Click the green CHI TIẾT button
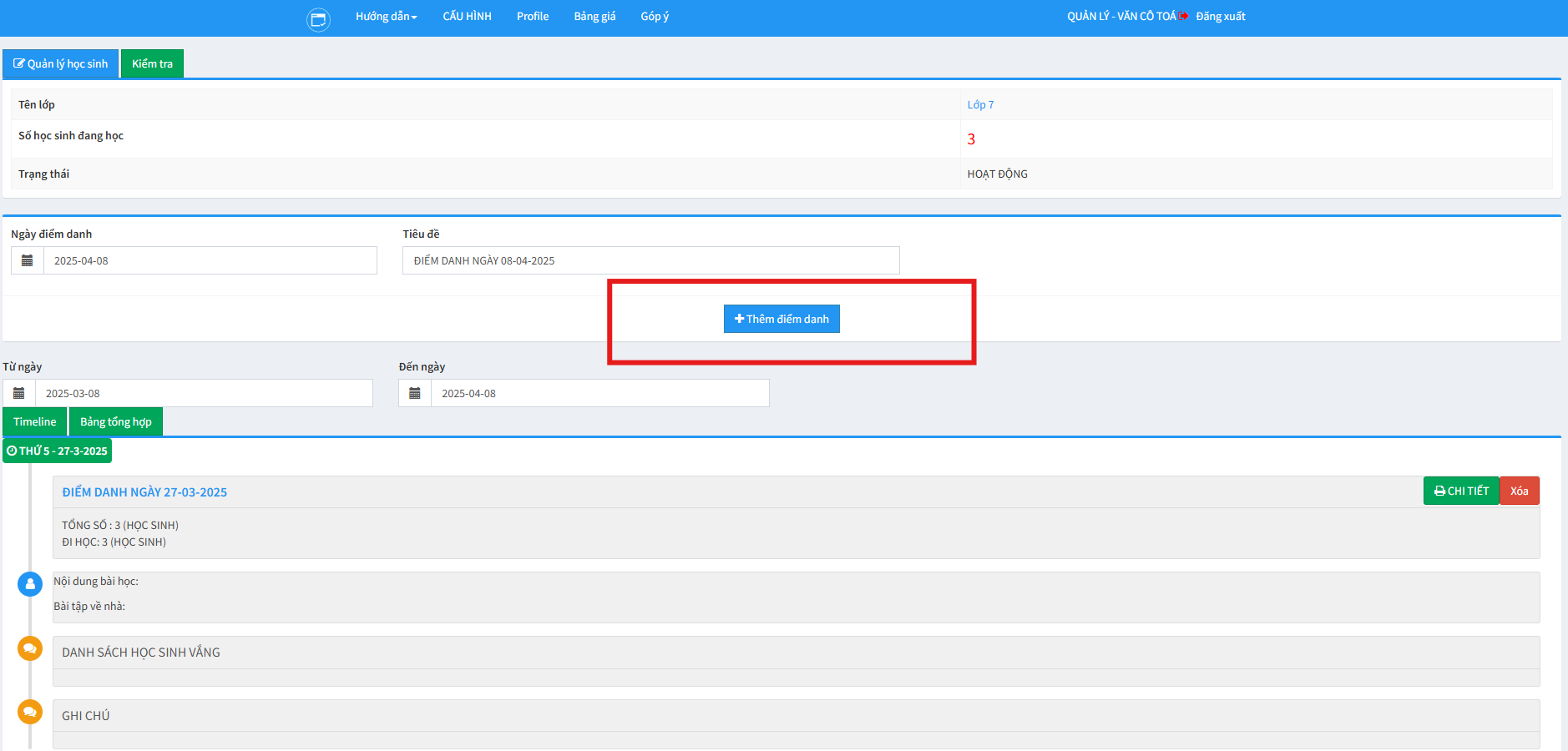 pyautogui.click(x=1461, y=491)
